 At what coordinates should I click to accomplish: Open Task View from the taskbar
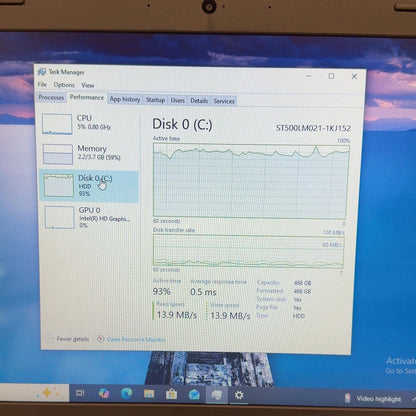(x=80, y=394)
